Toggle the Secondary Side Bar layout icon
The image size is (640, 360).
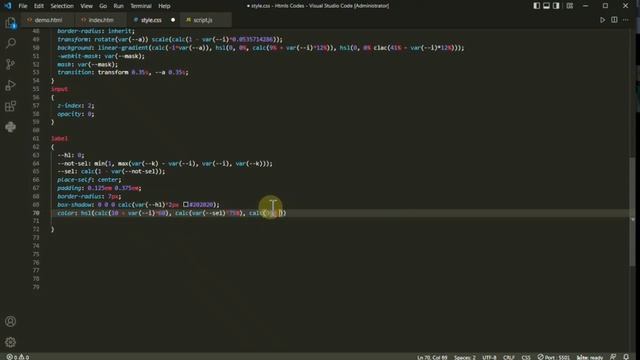[x=556, y=6]
